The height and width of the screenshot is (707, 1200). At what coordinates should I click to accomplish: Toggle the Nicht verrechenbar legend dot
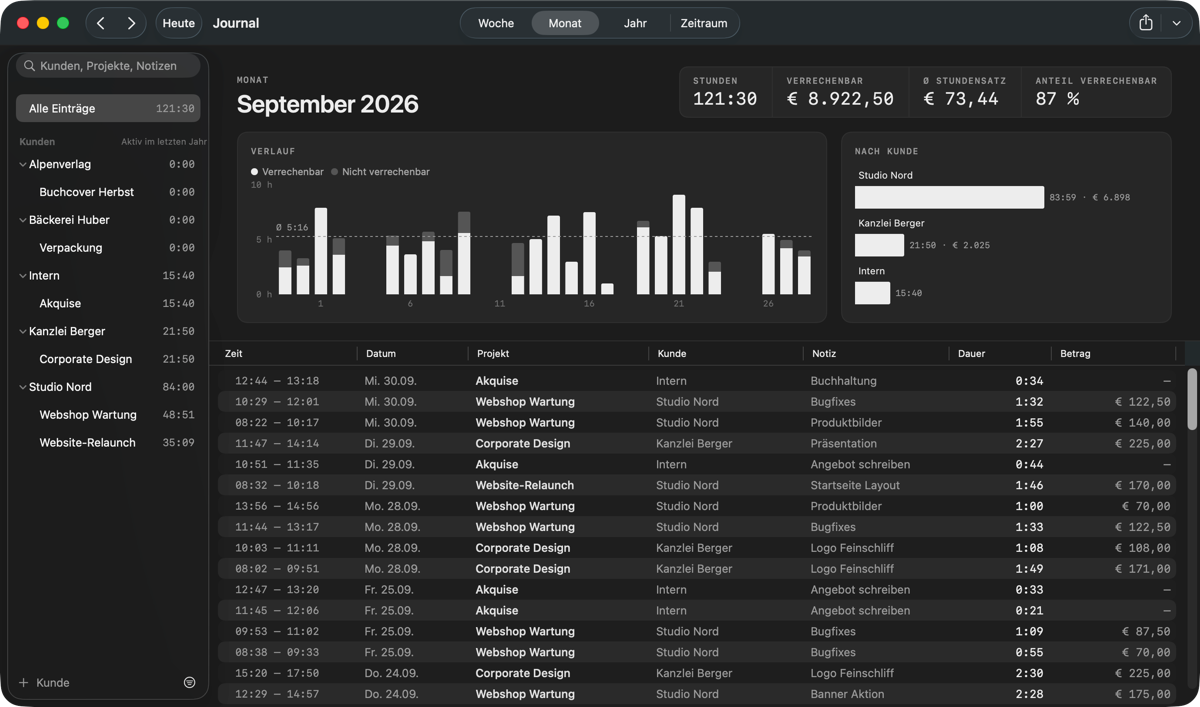[335, 172]
